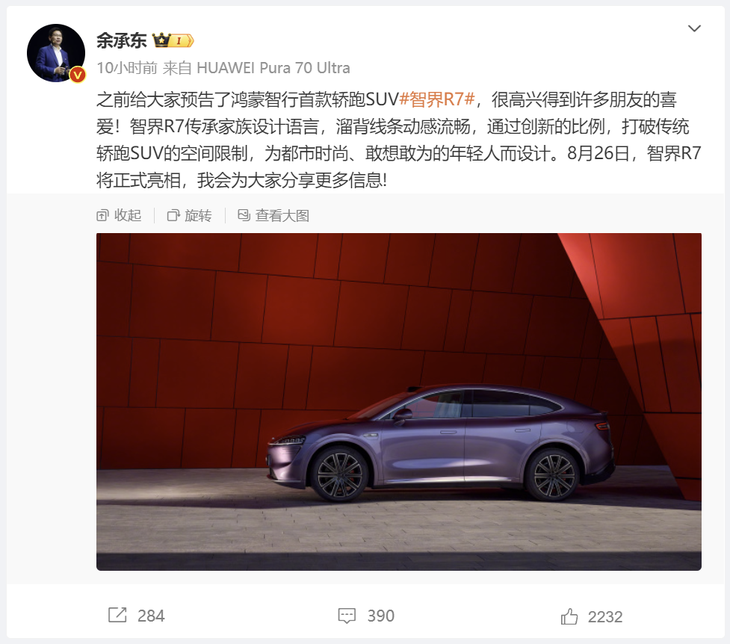This screenshot has height=644, width=730.
Task: Collapse the image with 收起
Action: point(119,215)
